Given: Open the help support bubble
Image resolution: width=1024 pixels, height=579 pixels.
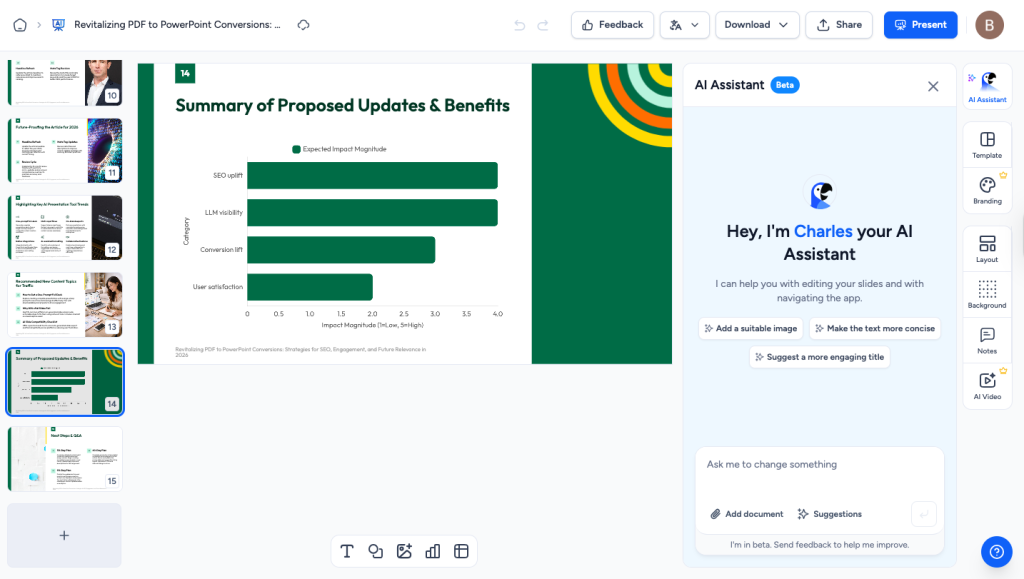Looking at the screenshot, I should coord(996,551).
